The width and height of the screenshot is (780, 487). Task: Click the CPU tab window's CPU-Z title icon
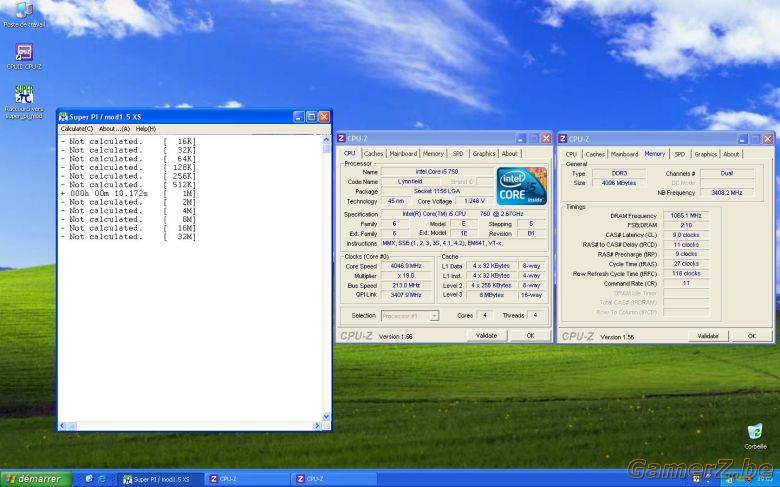(341, 138)
